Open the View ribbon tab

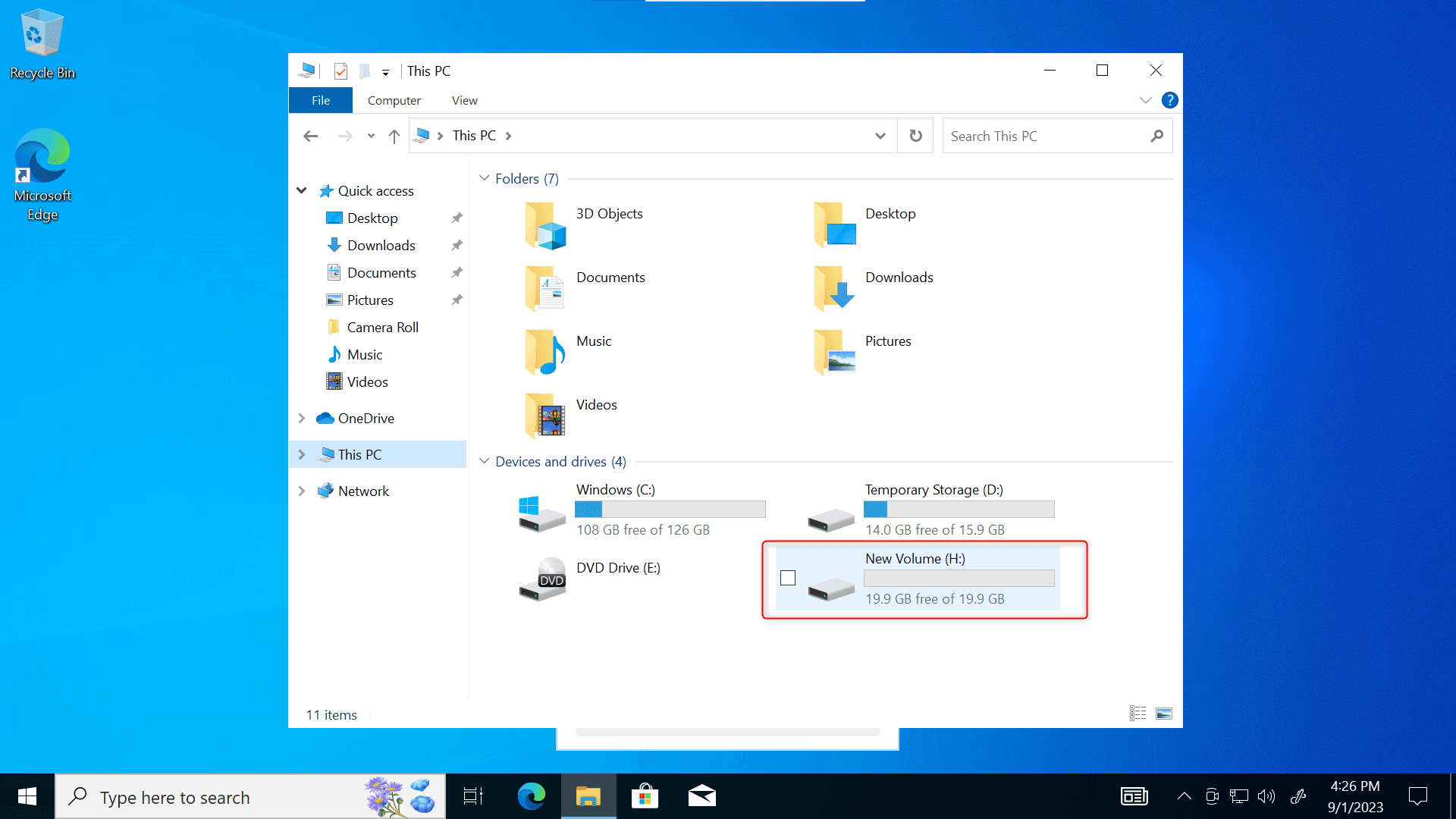pyautogui.click(x=464, y=100)
